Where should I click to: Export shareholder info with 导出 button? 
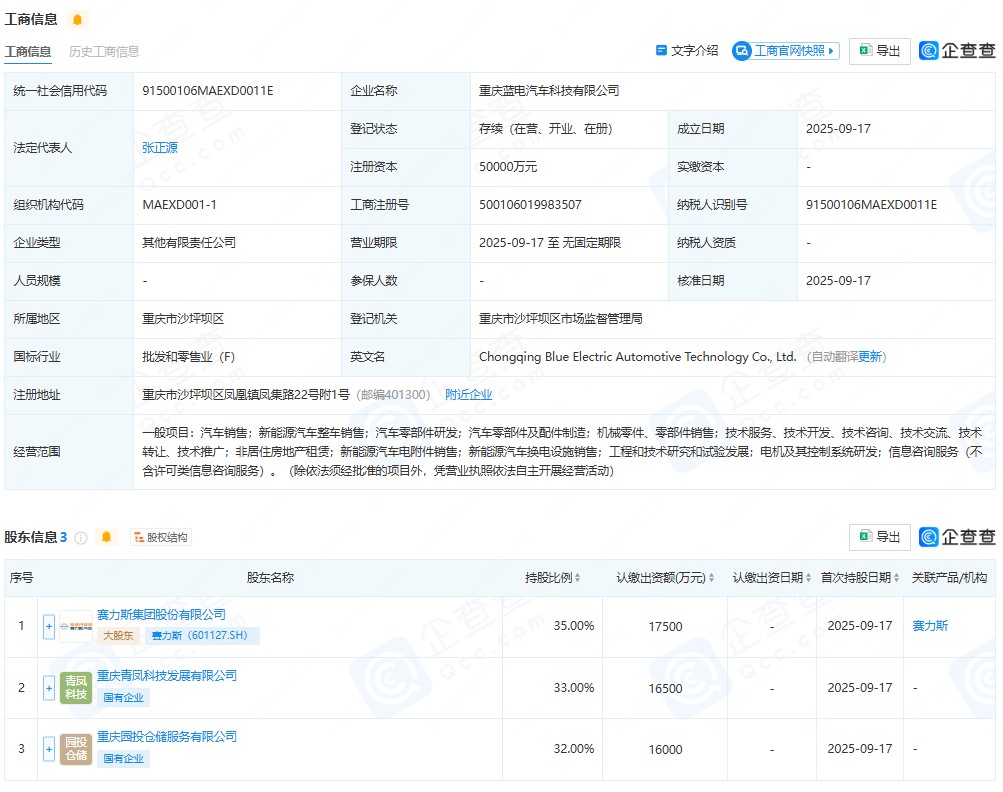pos(880,537)
